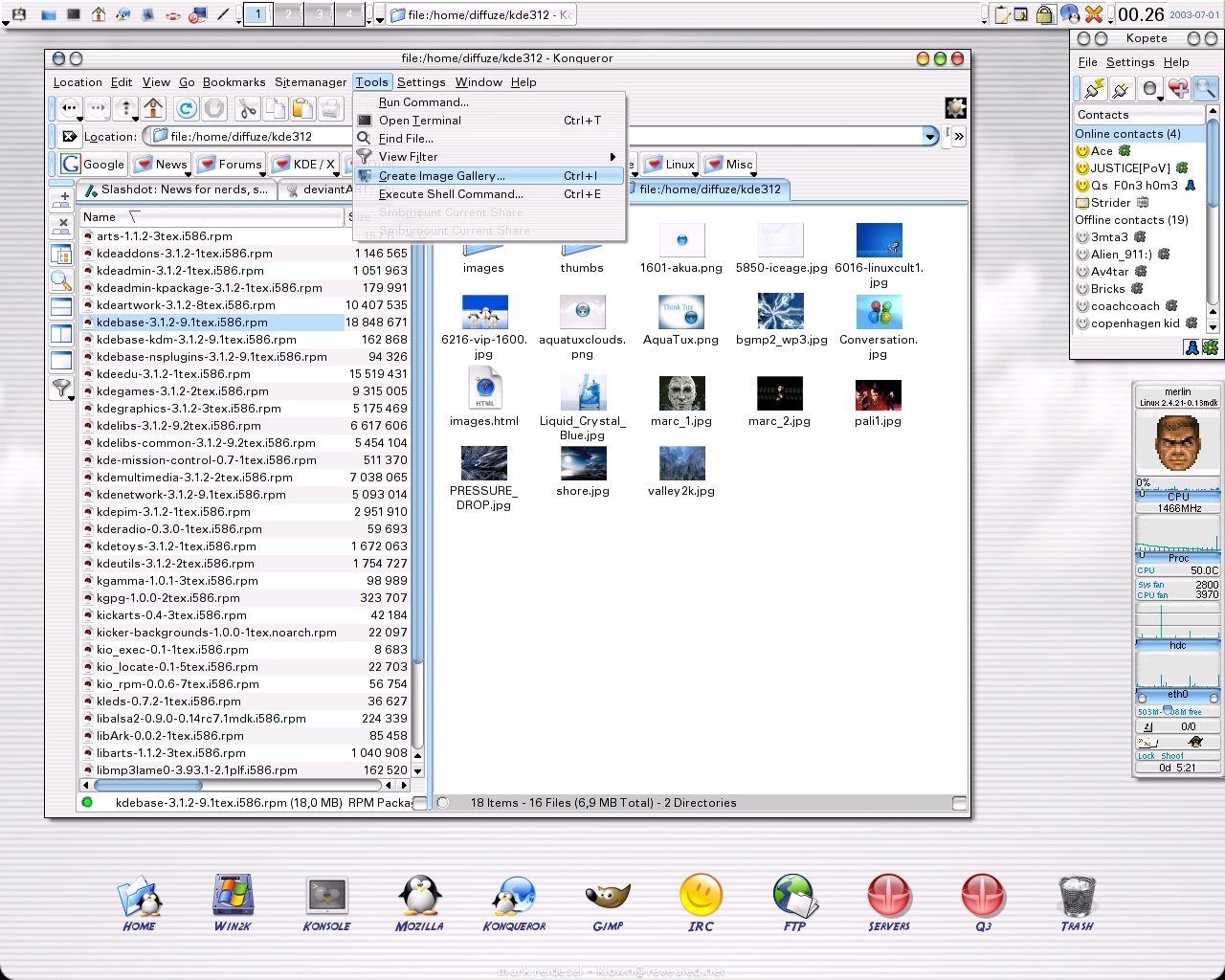Click the new tab icon in side toolbar
This screenshot has width=1225, height=980.
61,200
